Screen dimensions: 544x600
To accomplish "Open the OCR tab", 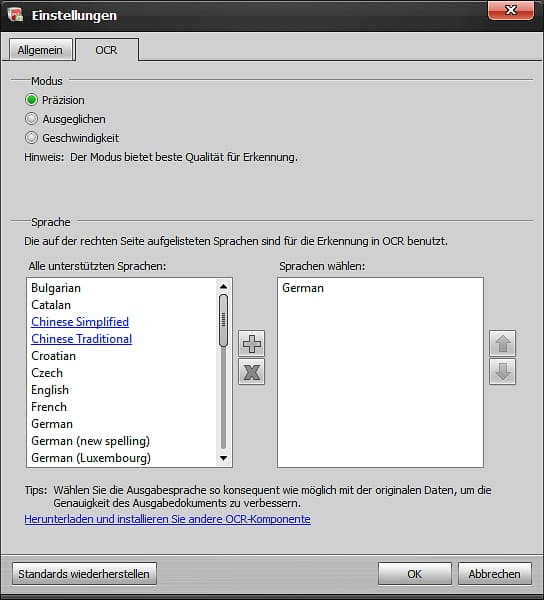I will click(107, 50).
